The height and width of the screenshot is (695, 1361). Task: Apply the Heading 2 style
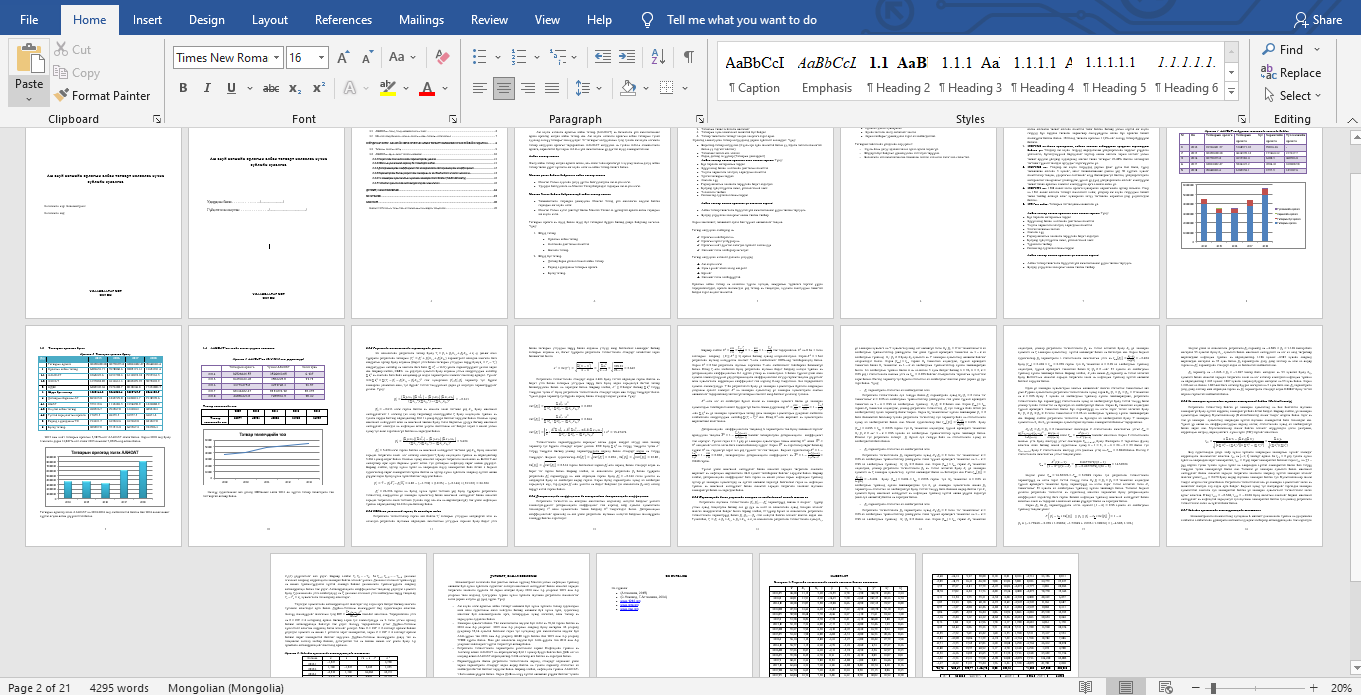[x=898, y=74]
